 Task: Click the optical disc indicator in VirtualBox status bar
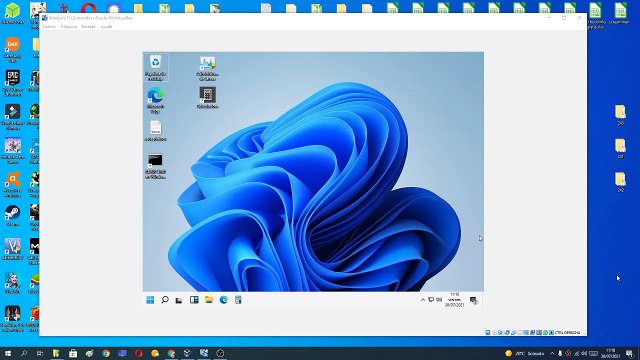pos(494,333)
